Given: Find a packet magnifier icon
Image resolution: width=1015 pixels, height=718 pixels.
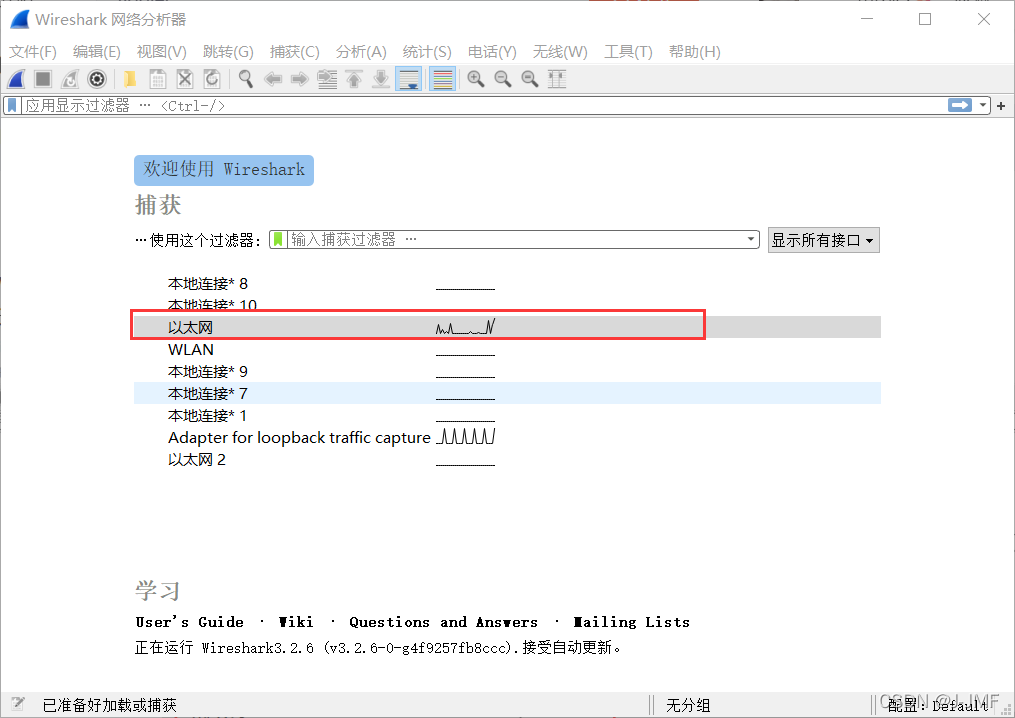Looking at the screenshot, I should click(245, 79).
